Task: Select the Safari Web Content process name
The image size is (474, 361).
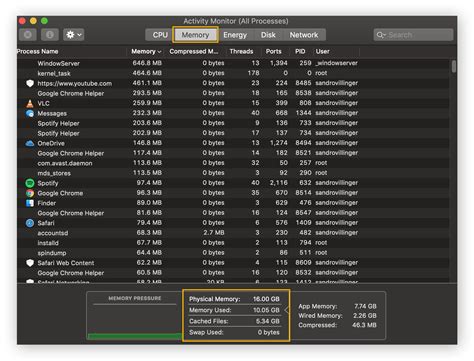Action: click(66, 263)
